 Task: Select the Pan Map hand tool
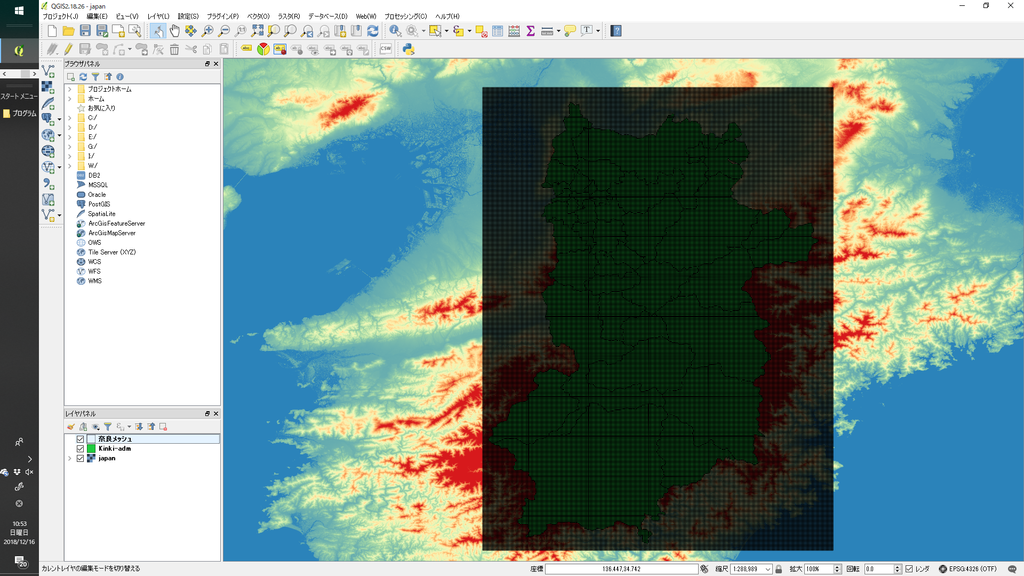174,31
